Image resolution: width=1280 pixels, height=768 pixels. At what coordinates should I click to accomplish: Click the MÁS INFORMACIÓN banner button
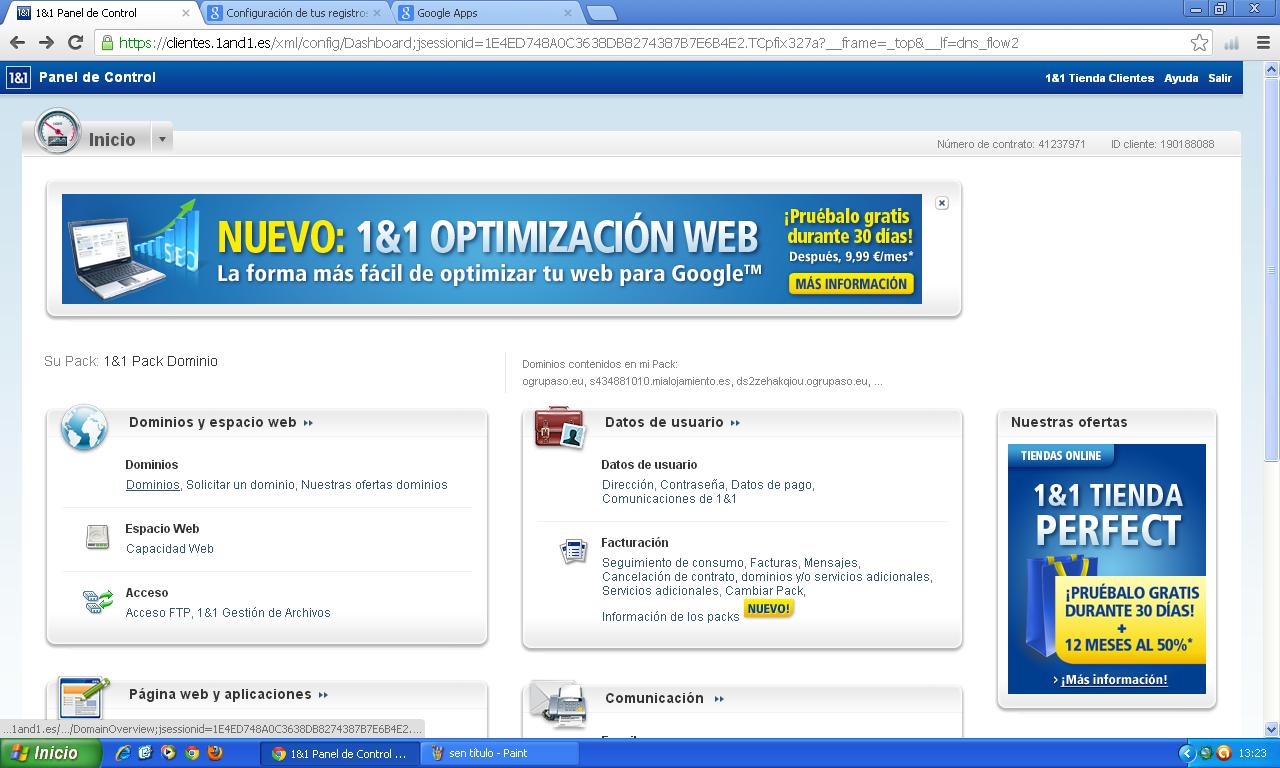click(x=851, y=284)
